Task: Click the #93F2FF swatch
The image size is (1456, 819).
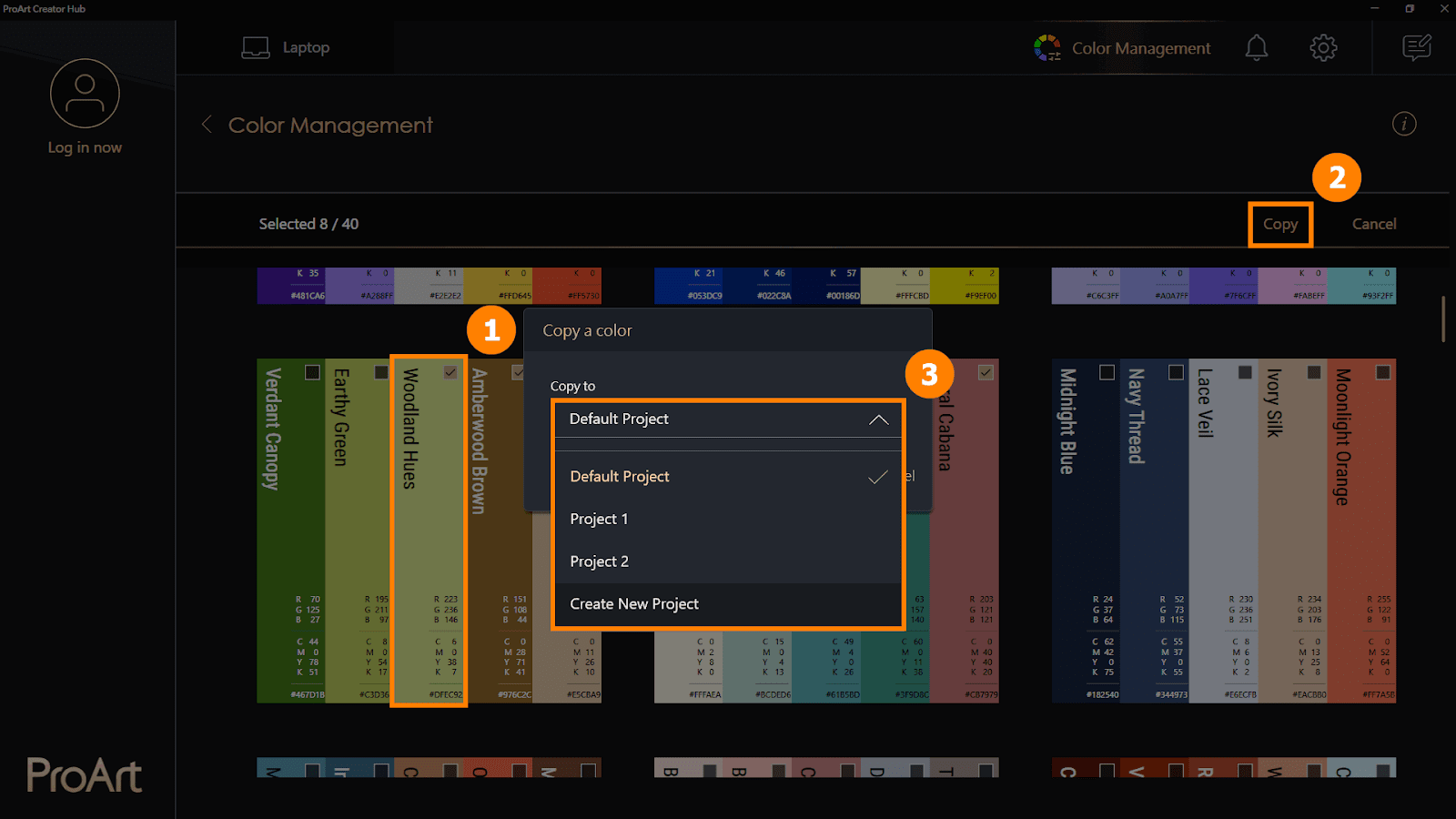Action: 1362,286
